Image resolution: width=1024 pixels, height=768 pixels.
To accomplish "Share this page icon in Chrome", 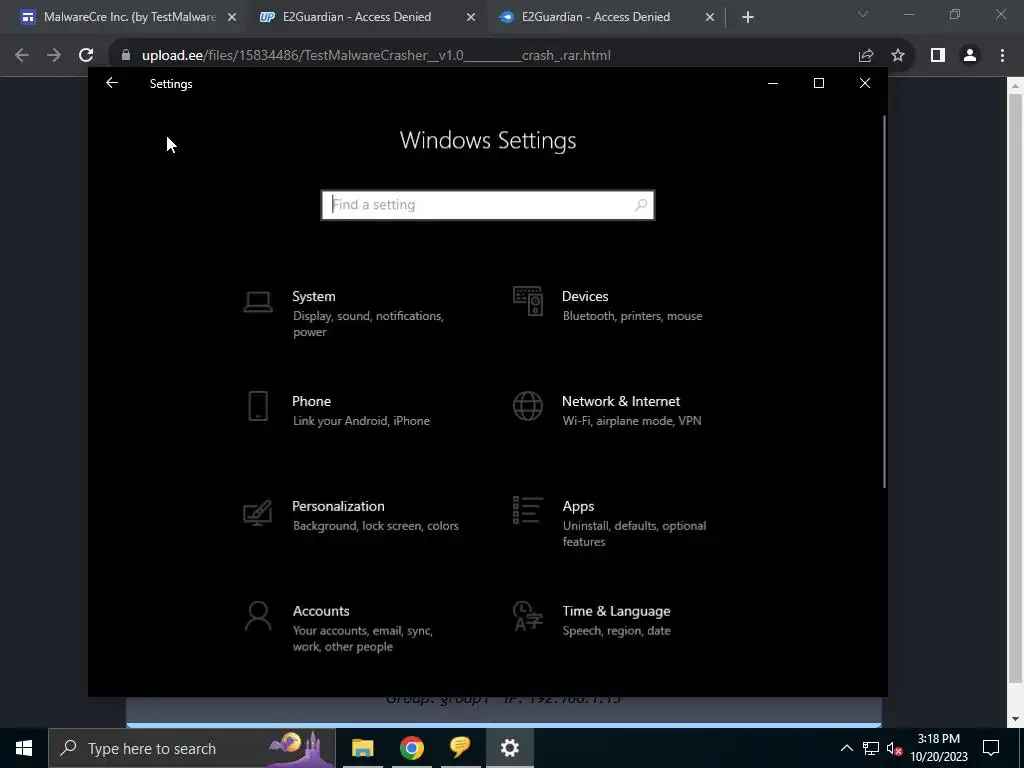I will [x=866, y=55].
